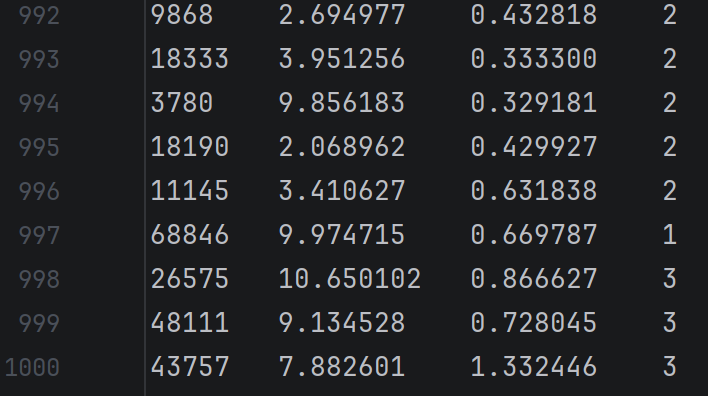Click value 7.882601
708x396 pixels.
tap(342, 366)
